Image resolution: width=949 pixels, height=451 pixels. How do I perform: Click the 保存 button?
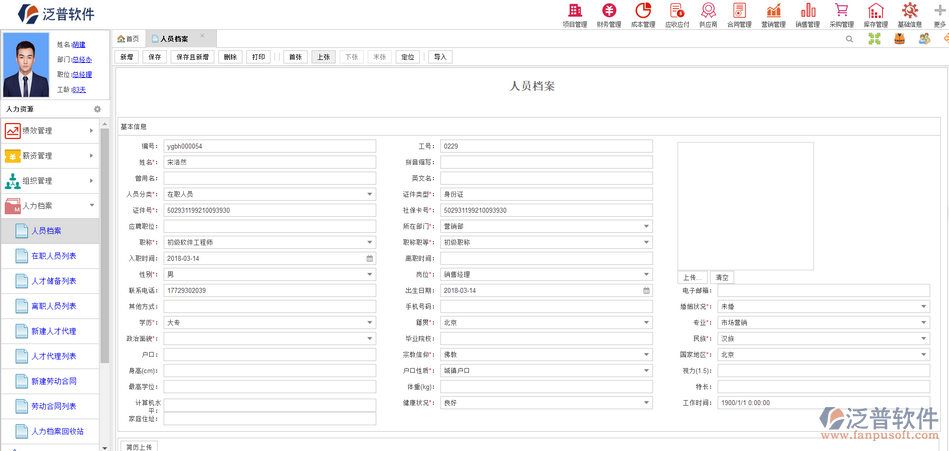[154, 57]
